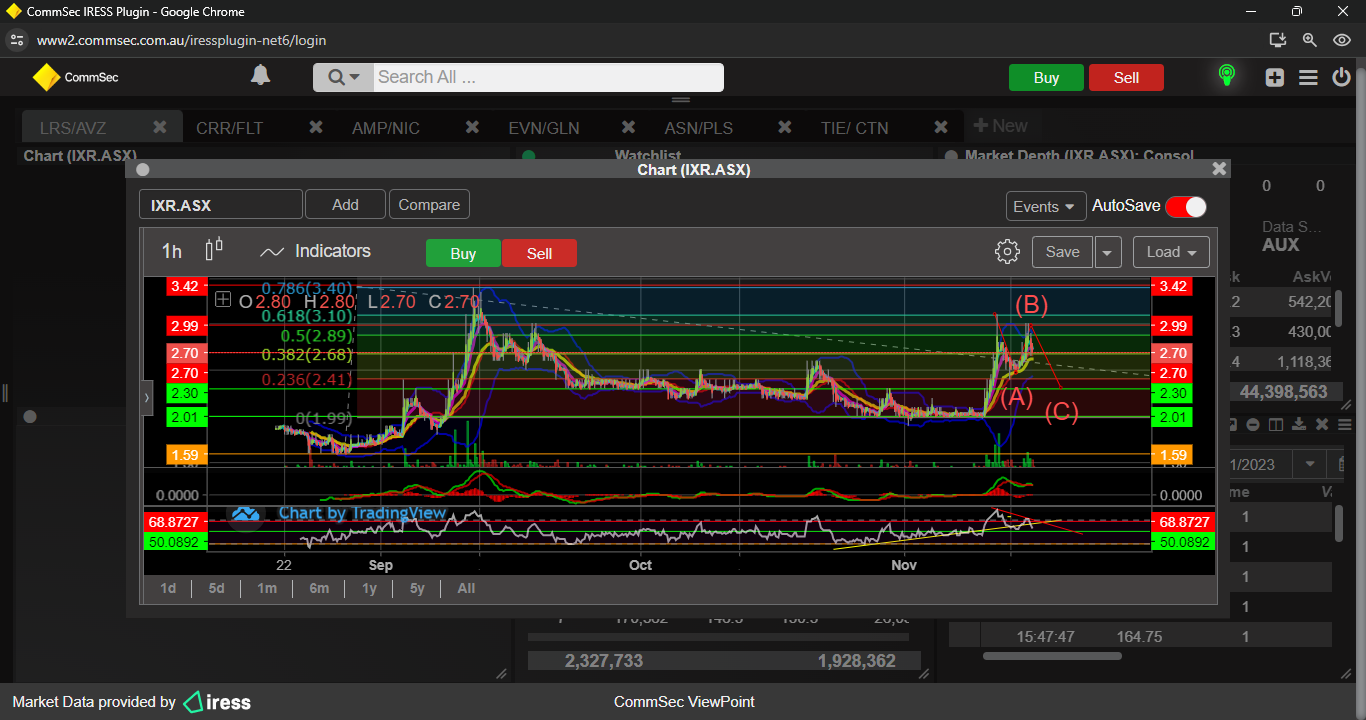1366x720 pixels.
Task: Switch to the ASN/PLS tab
Action: (698, 128)
